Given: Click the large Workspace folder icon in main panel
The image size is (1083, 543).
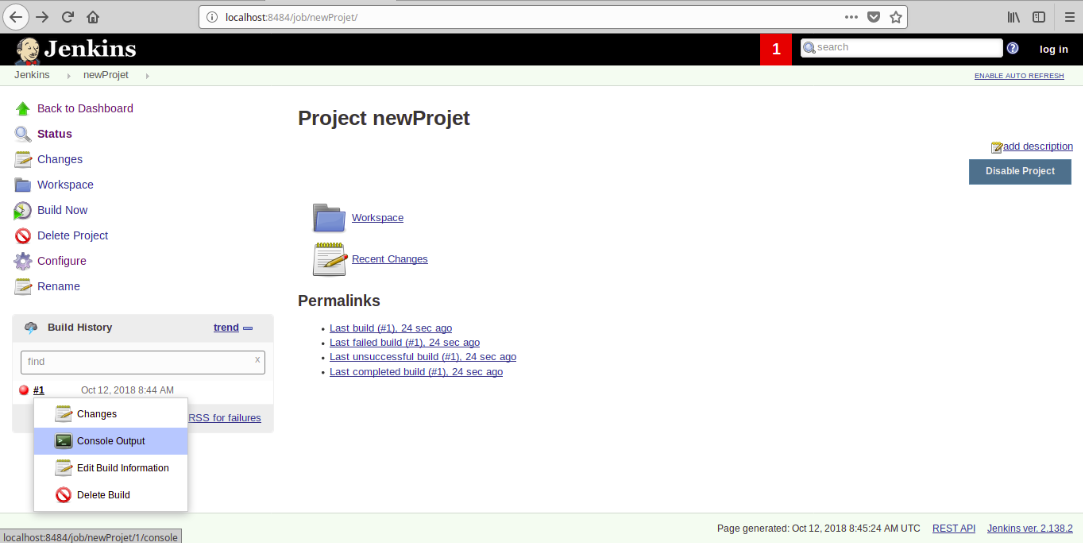Looking at the screenshot, I should (329, 218).
